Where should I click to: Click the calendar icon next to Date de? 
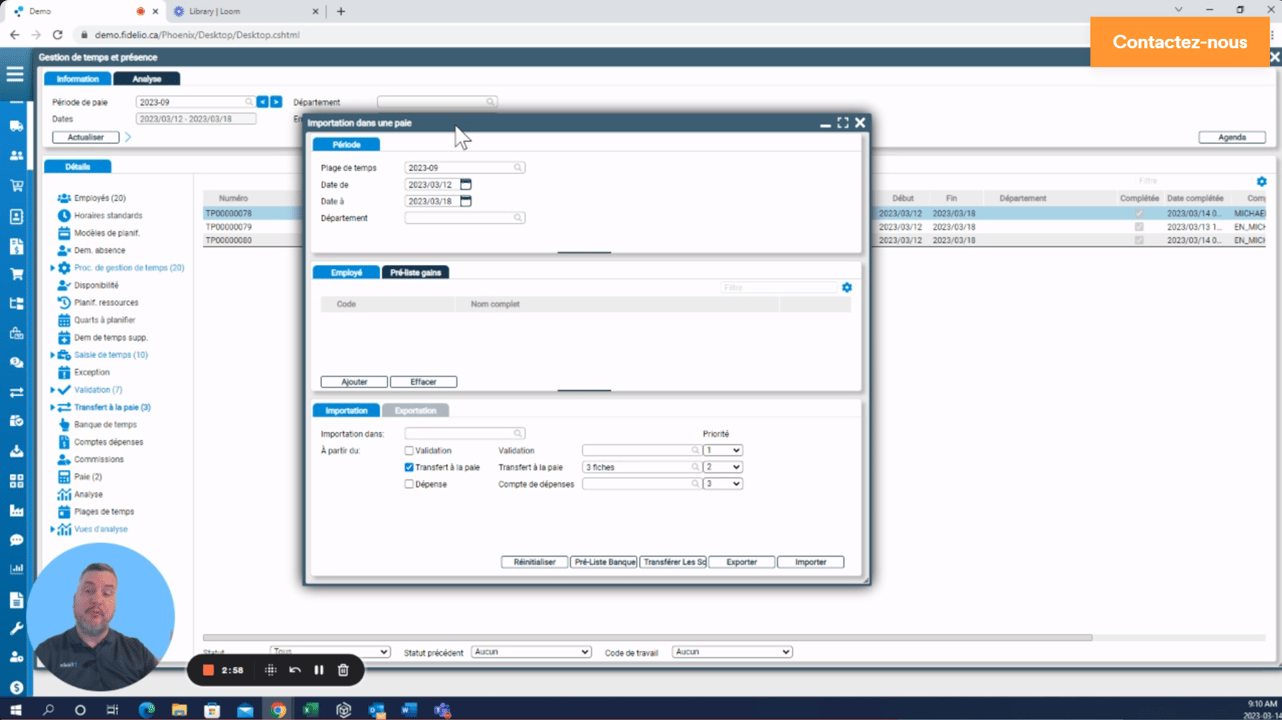point(466,185)
